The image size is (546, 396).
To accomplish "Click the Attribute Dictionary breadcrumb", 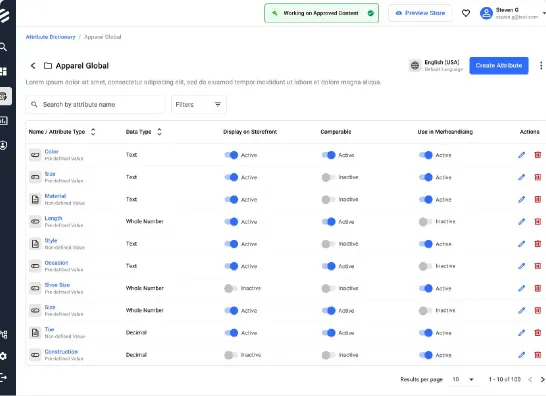I will pos(50,37).
